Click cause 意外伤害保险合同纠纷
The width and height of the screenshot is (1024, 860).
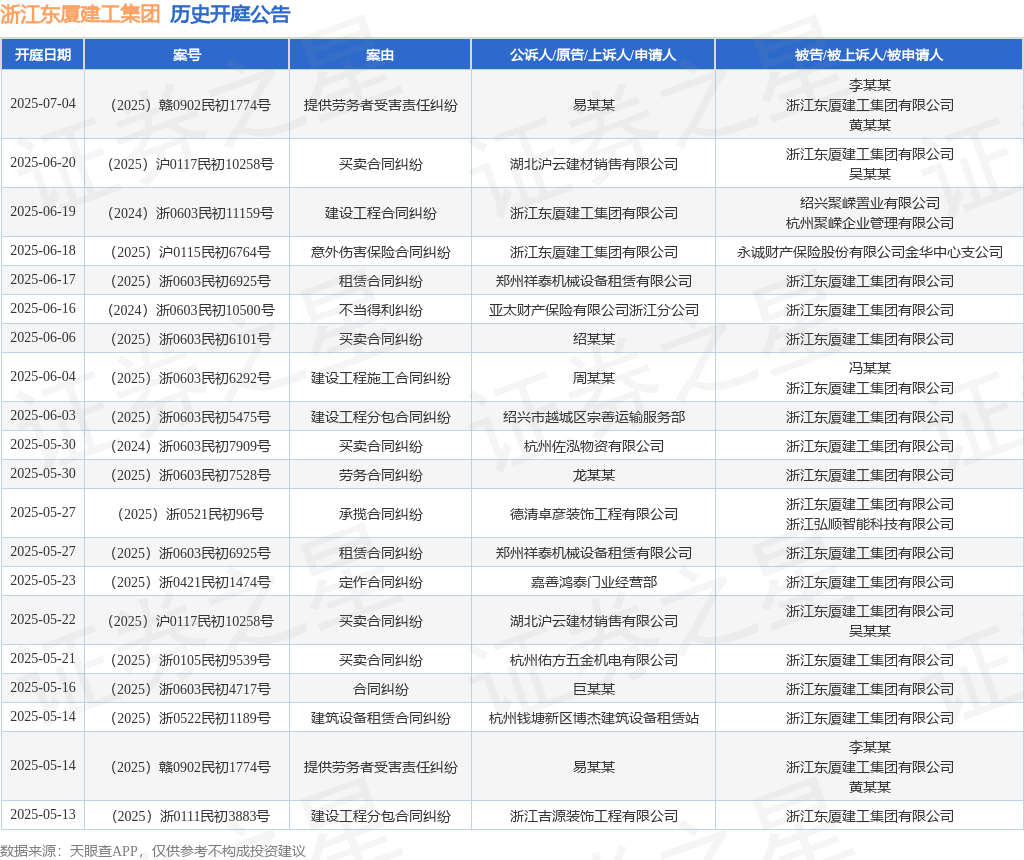380,252
